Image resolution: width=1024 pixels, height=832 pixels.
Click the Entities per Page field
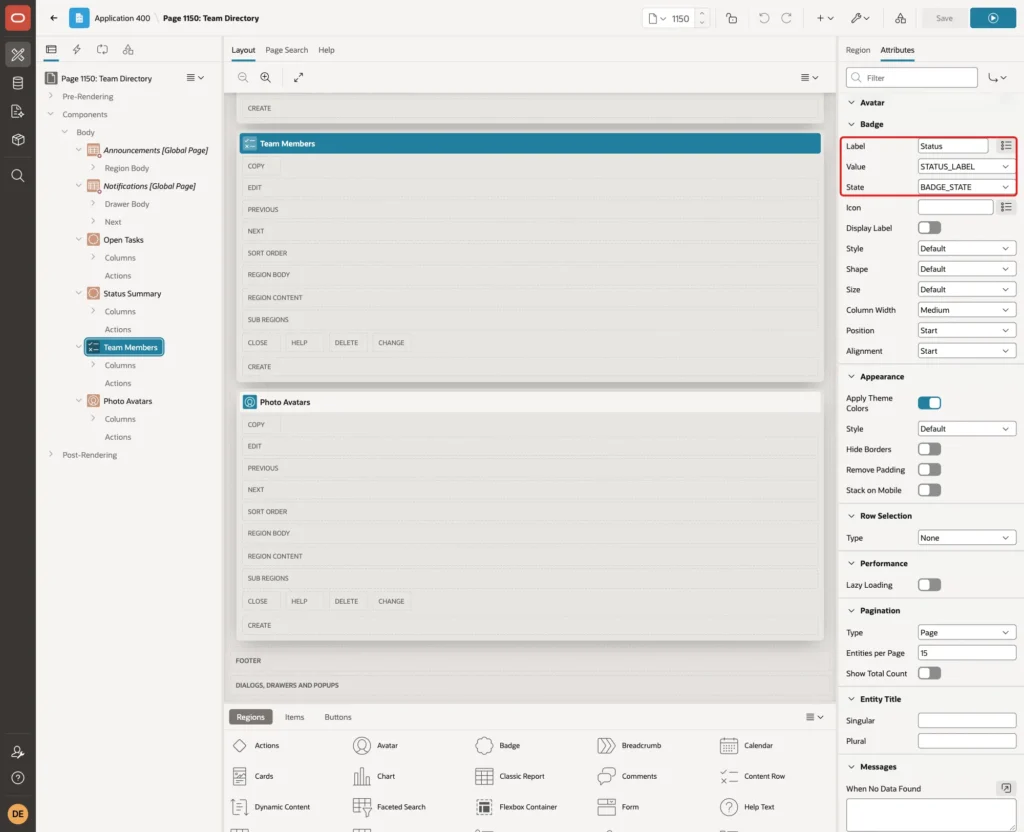967,653
